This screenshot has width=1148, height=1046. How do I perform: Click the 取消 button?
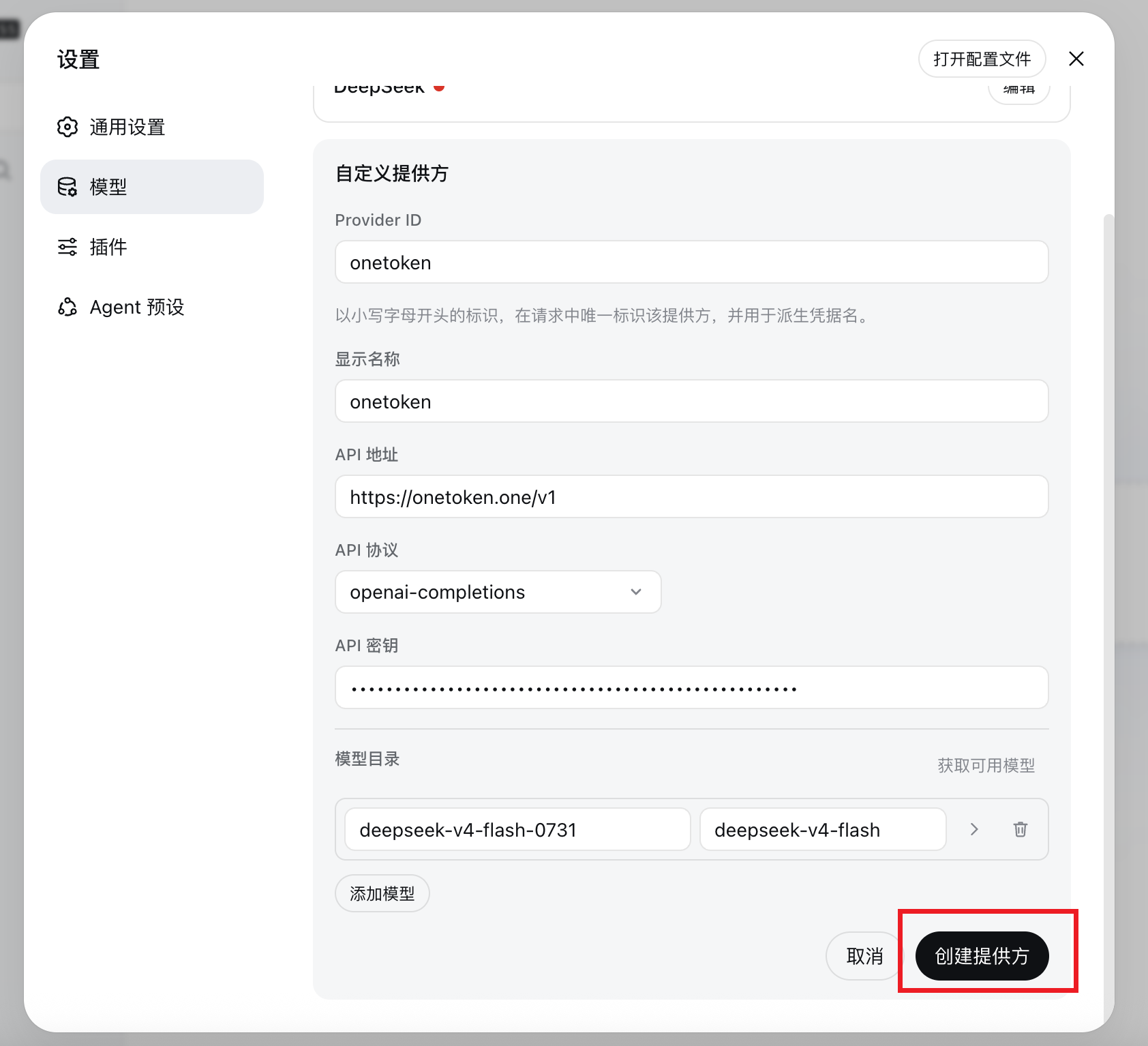point(864,956)
